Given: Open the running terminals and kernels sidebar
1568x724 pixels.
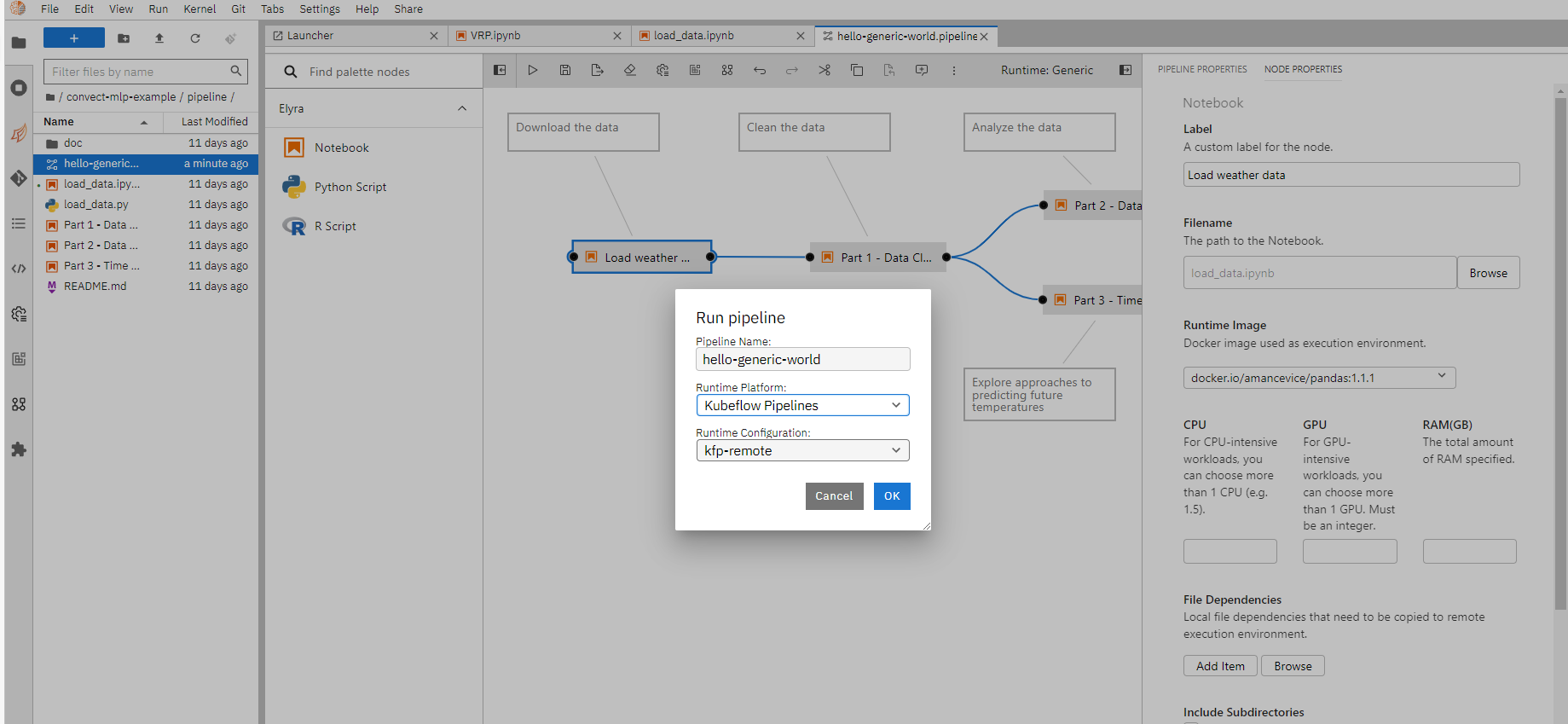Looking at the screenshot, I should (19, 88).
